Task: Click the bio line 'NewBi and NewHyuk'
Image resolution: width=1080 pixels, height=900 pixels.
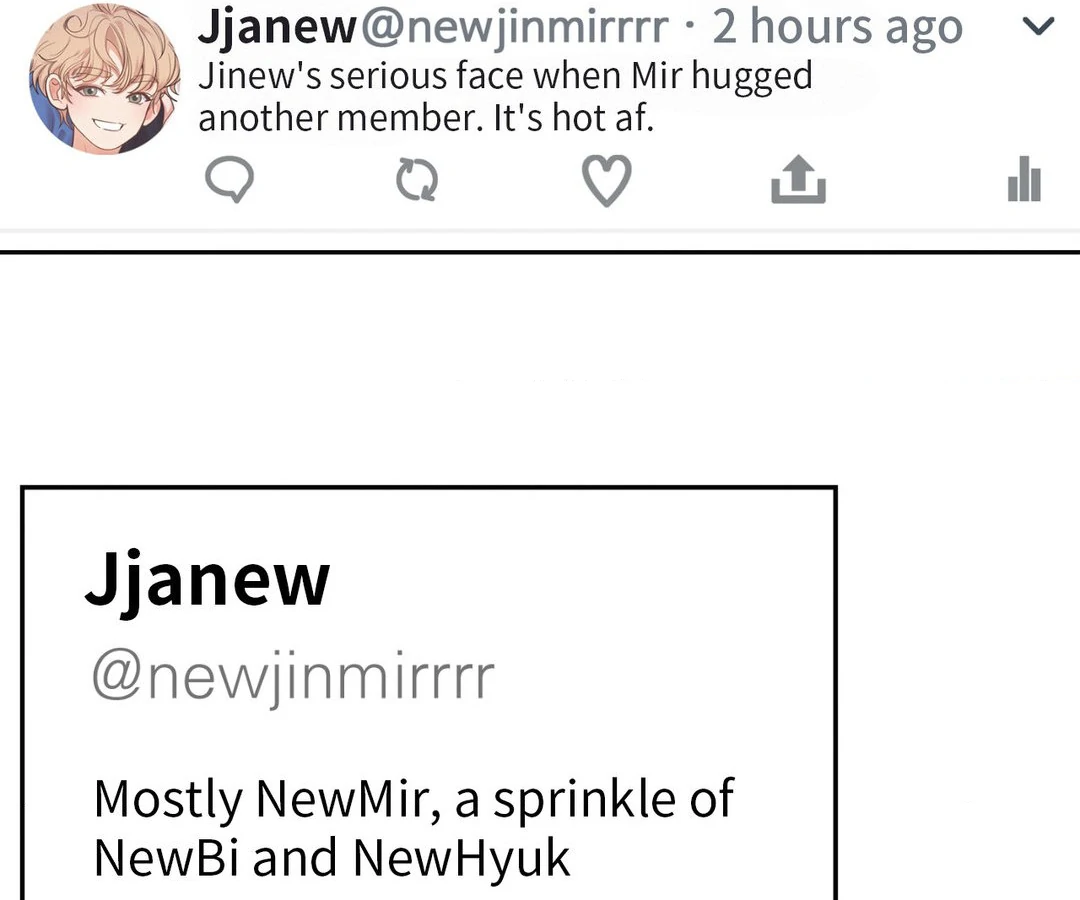Action: [332, 857]
